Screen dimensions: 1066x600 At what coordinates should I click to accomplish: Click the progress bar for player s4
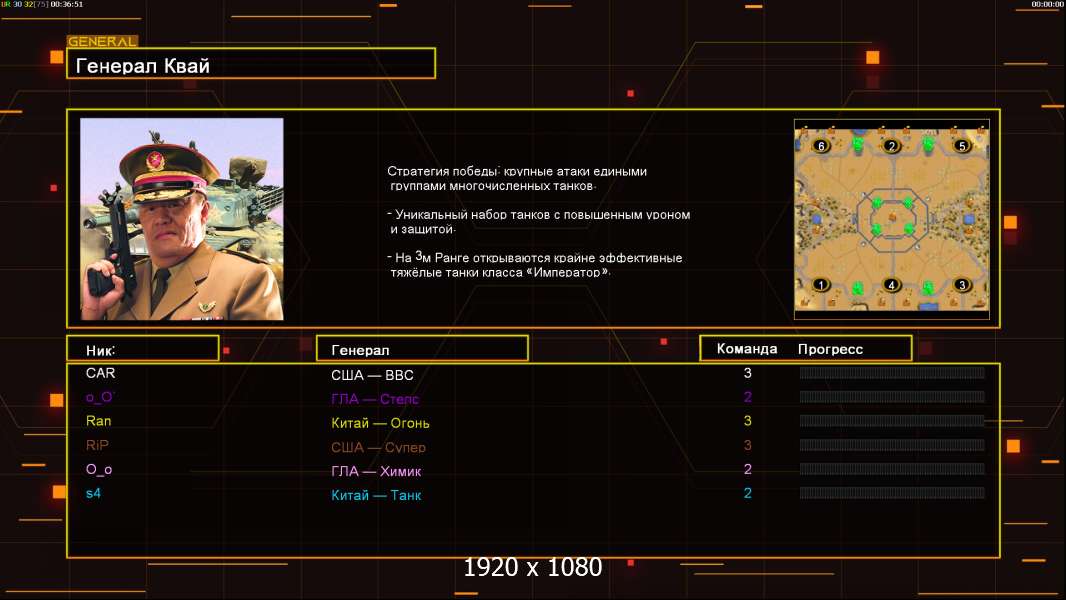coord(892,493)
